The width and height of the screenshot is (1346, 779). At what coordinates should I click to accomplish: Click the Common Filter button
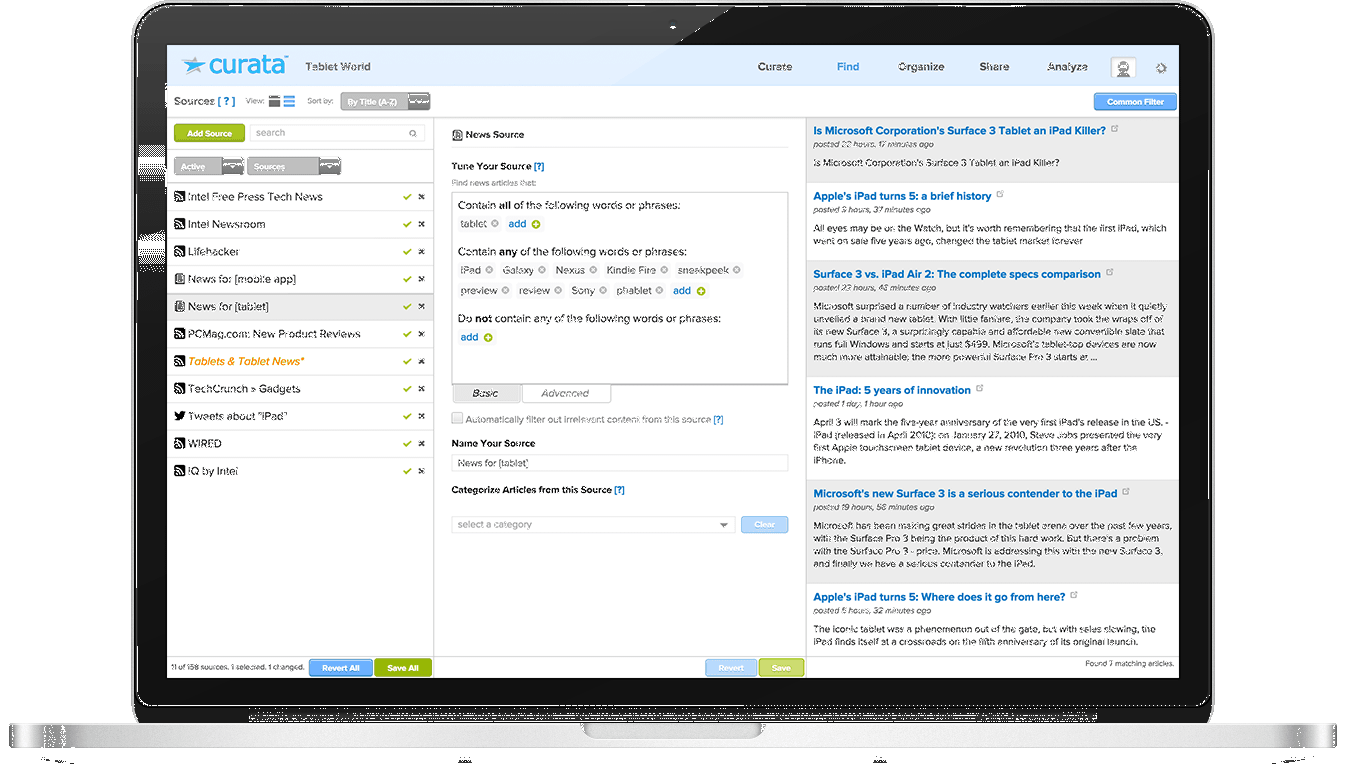click(1135, 102)
